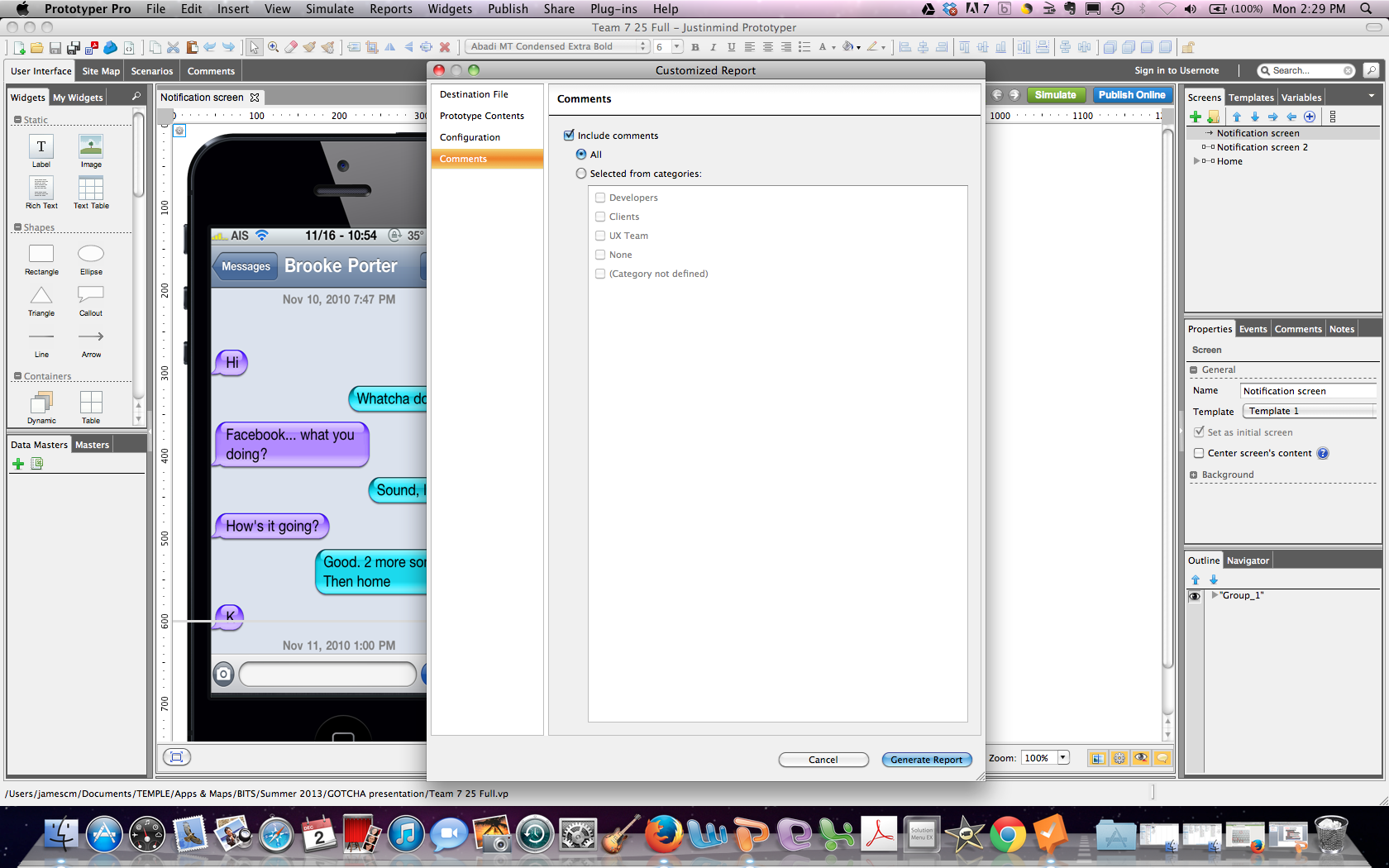Click the Bold formatting icon
This screenshot has height=868, width=1389.
pyautogui.click(x=695, y=47)
